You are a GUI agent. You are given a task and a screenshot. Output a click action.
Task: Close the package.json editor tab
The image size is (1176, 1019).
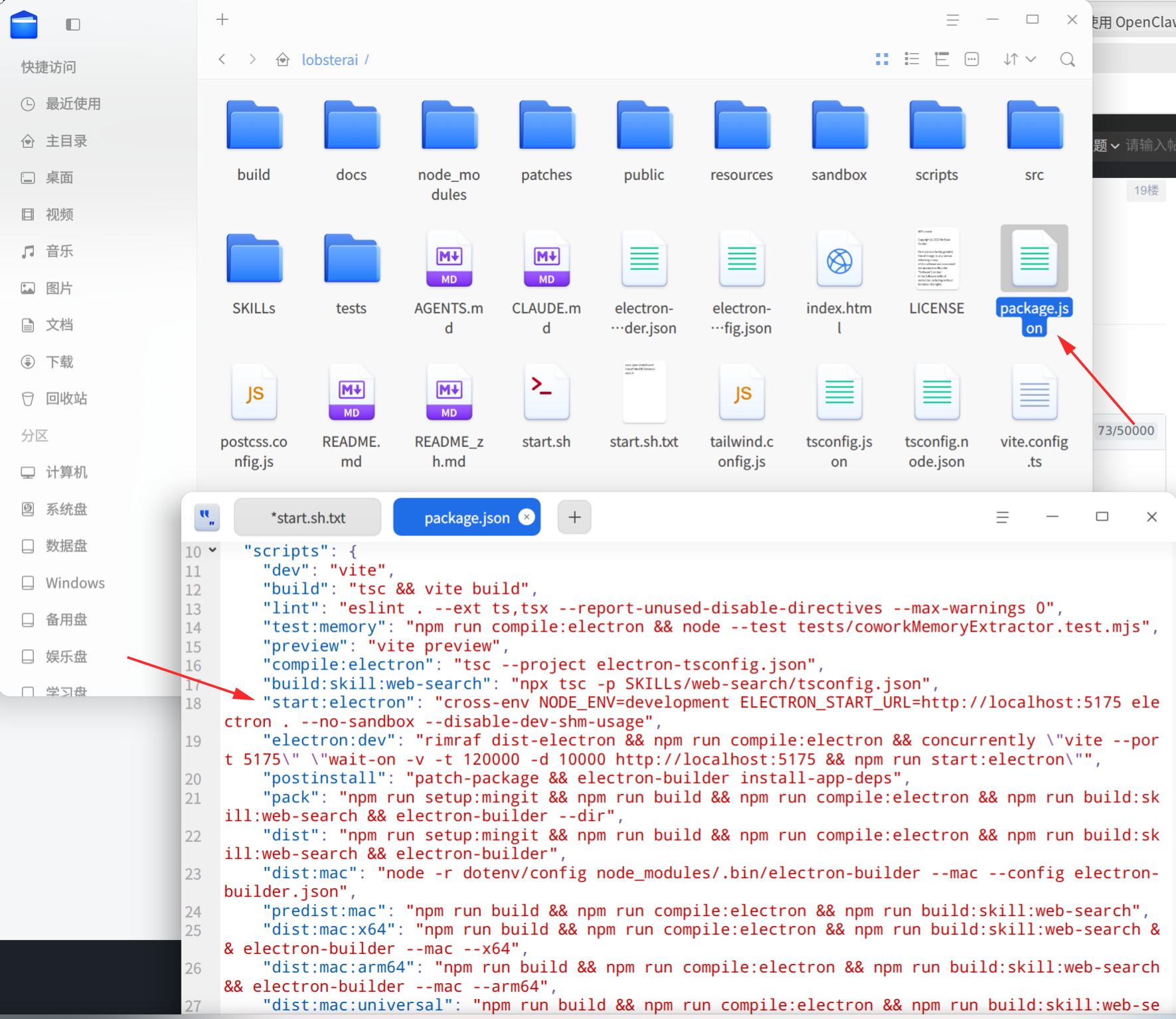tap(527, 517)
